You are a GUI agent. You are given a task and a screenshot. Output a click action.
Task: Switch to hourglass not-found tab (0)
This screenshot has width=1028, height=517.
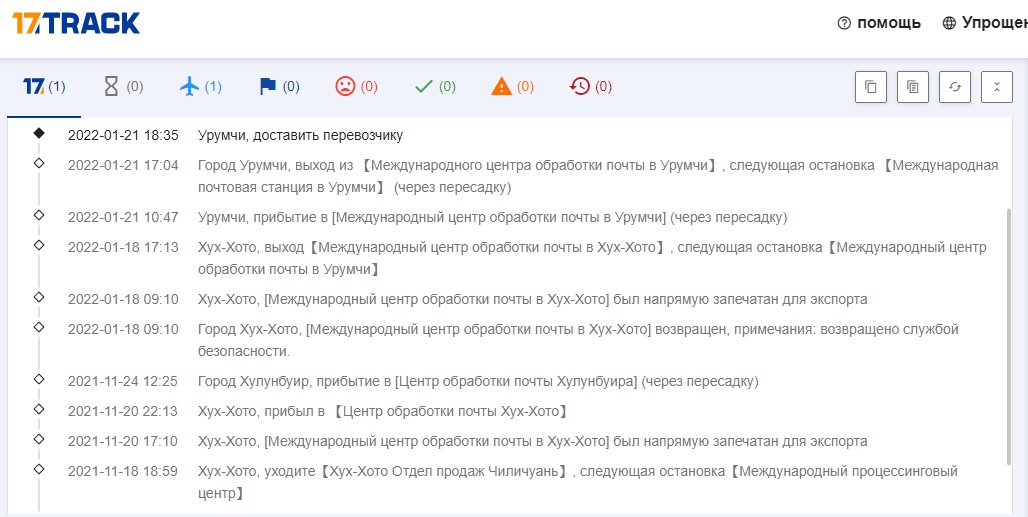tap(124, 86)
